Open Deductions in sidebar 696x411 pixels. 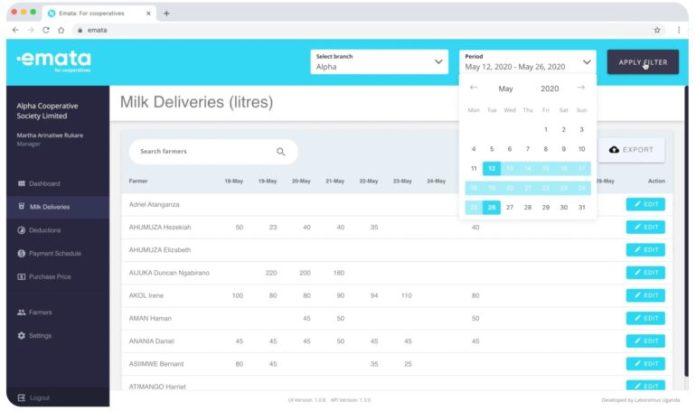45,230
